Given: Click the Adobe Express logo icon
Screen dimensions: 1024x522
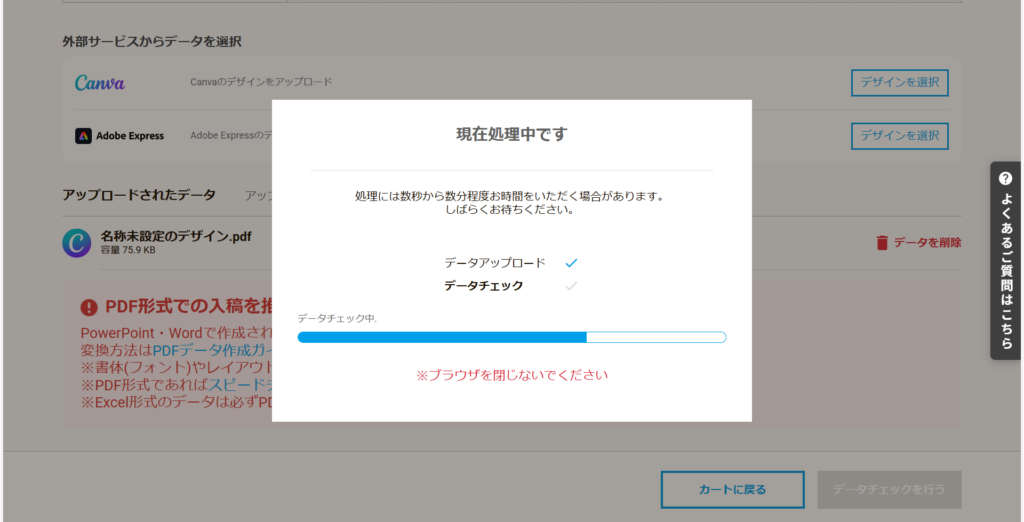Looking at the screenshot, I should click(x=83, y=136).
